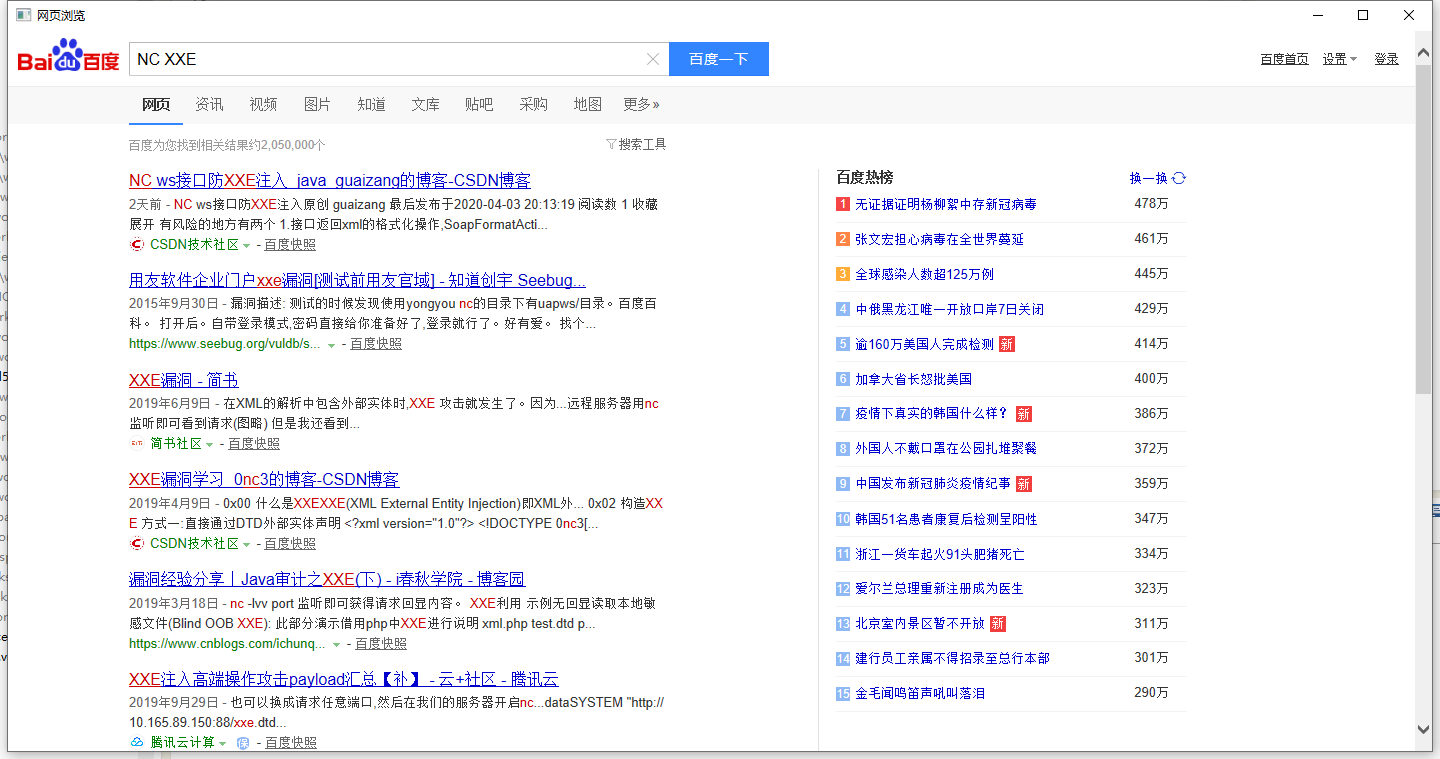This screenshot has width=1440, height=759.
Task: Open hot topic 中俄黑龙江唯一开放口岸7日关闭
Action: click(950, 309)
